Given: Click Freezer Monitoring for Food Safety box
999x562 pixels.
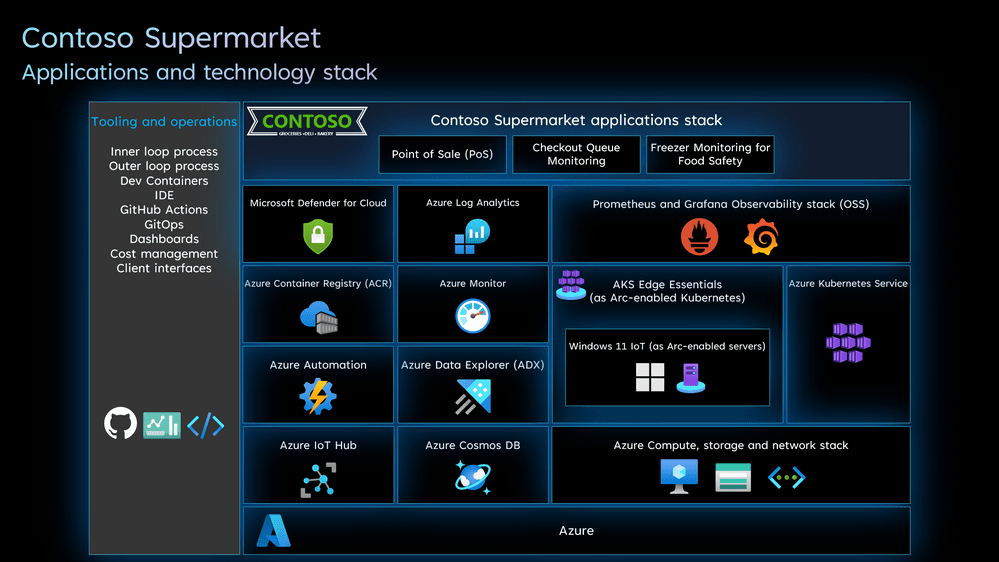Looking at the screenshot, I should 710,154.
